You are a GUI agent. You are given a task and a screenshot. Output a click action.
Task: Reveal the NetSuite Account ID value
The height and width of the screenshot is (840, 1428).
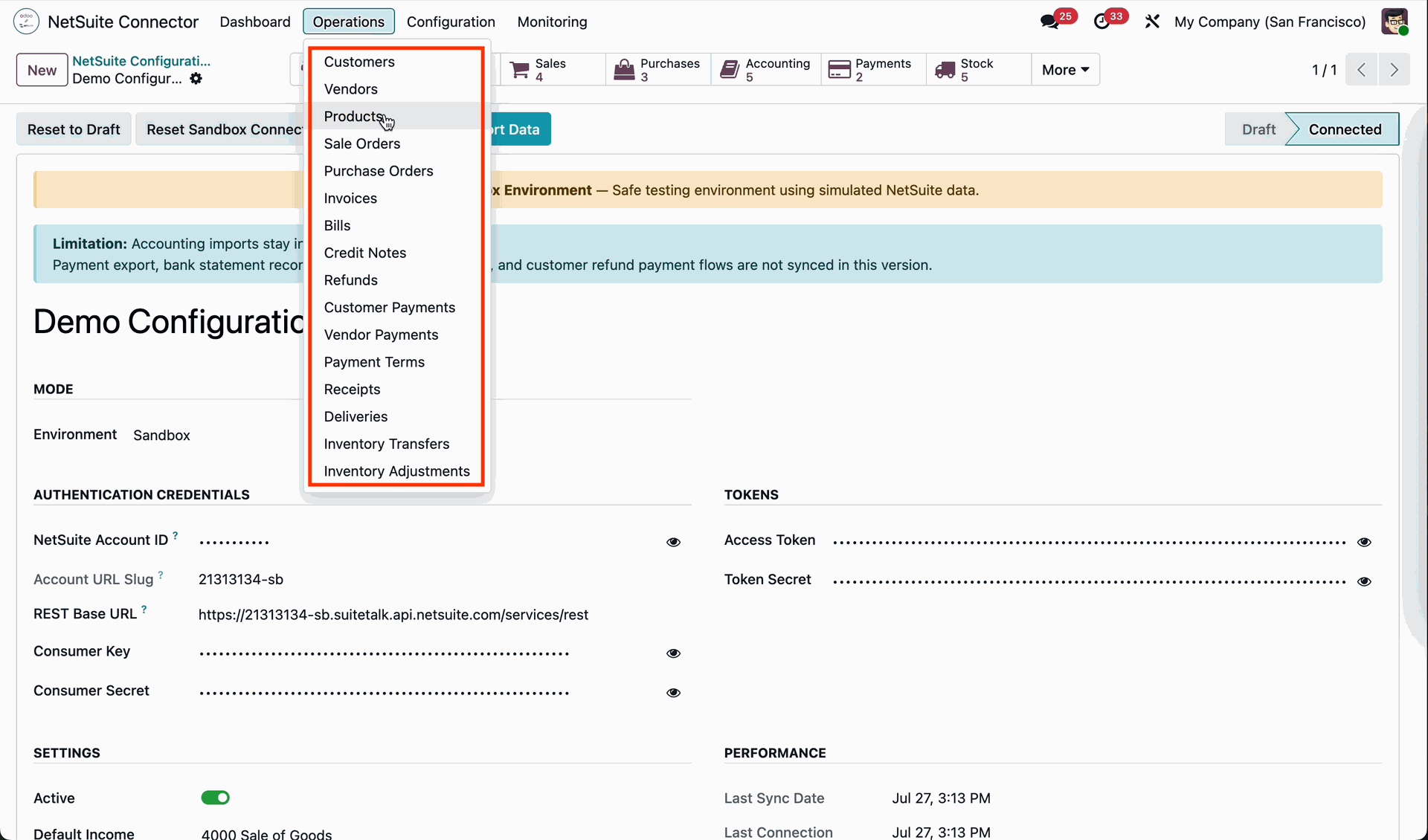pyautogui.click(x=673, y=542)
